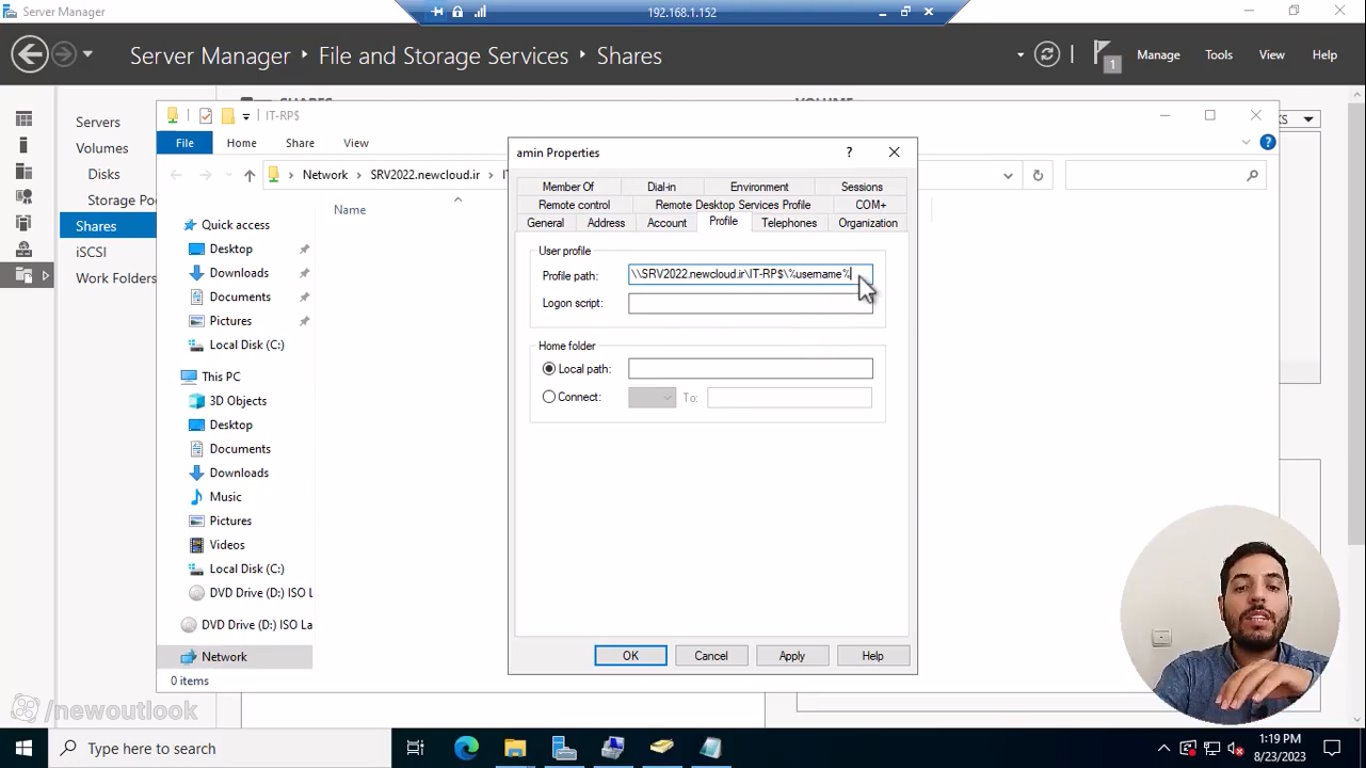Click the search magnifier in File Explorer
Viewport: 1366px width, 768px height.
(1252, 175)
